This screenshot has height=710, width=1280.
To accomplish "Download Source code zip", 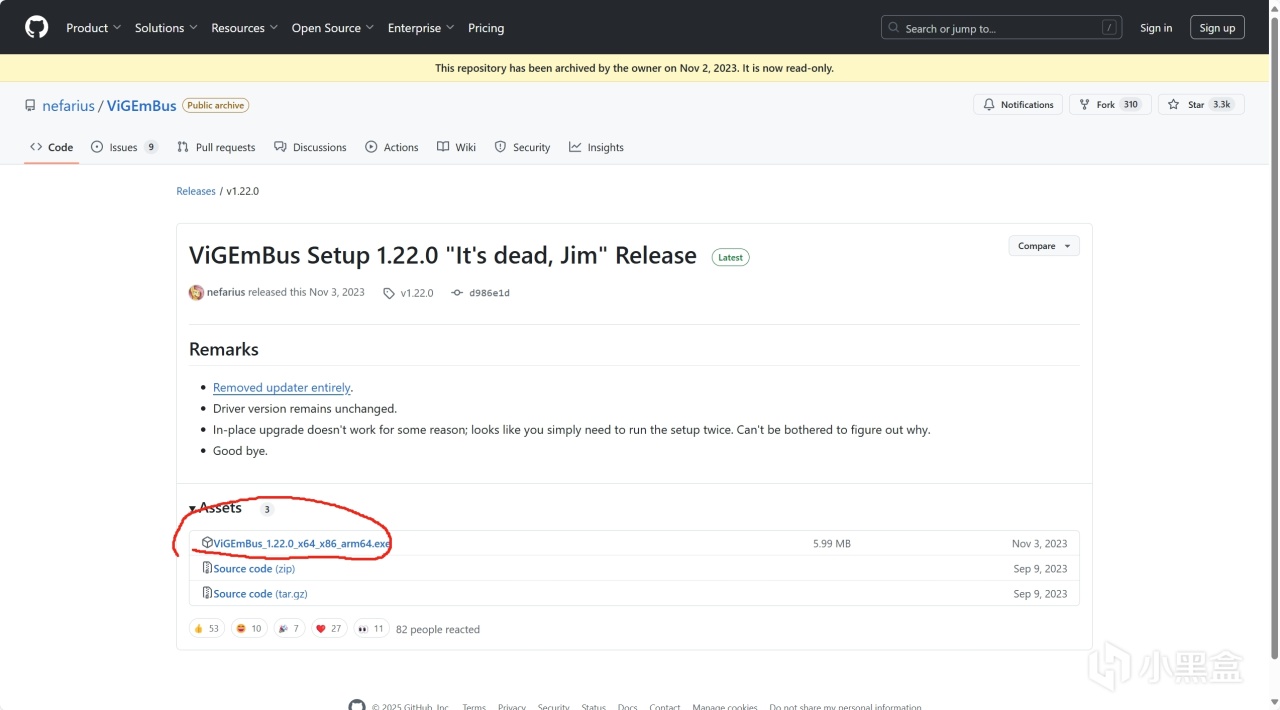I will coord(254,568).
